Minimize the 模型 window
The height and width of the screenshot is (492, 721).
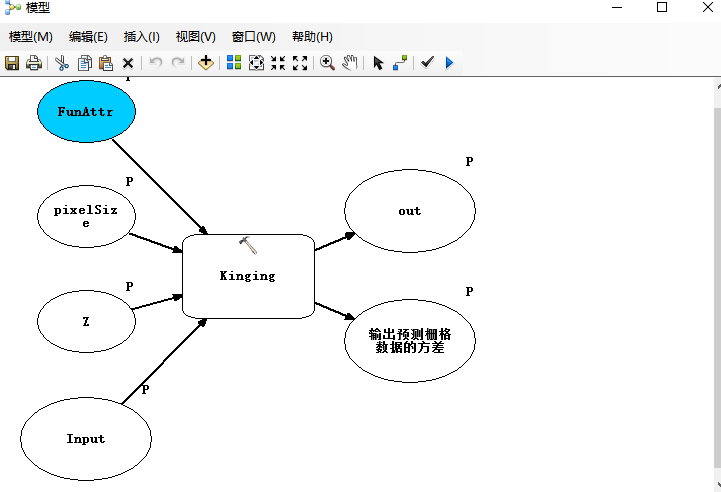[x=617, y=7]
